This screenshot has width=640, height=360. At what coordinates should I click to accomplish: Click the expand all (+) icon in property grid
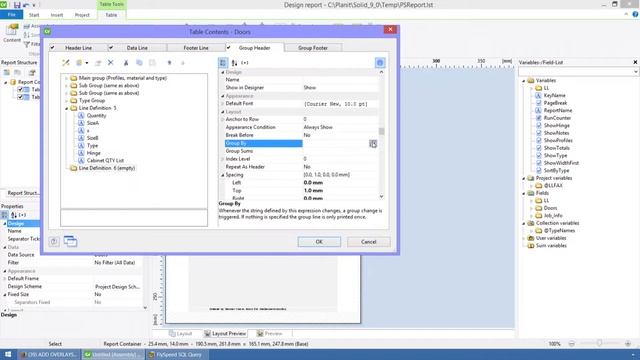[244, 63]
